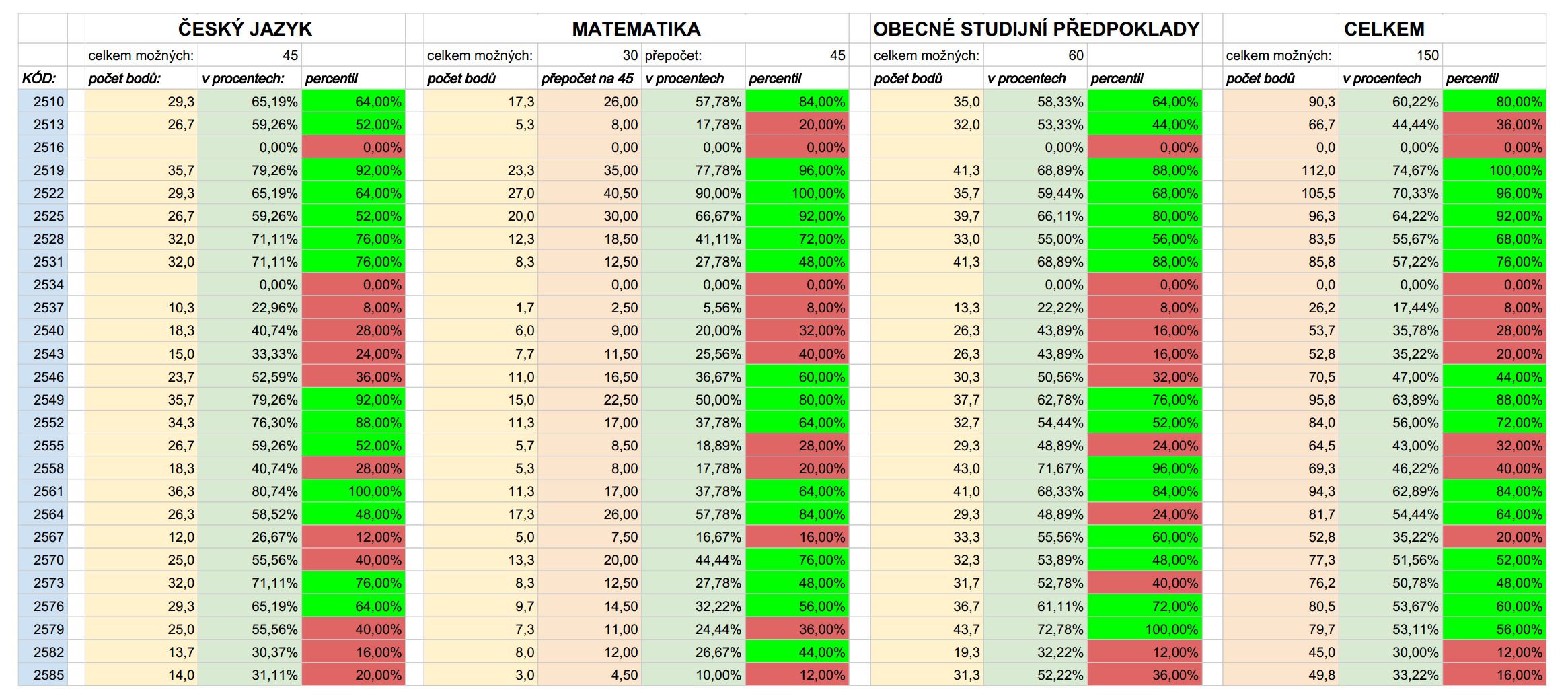Select the 90,00% Matematika percentage cell
Viewport: 1568px width, 698px height.
coord(694,193)
